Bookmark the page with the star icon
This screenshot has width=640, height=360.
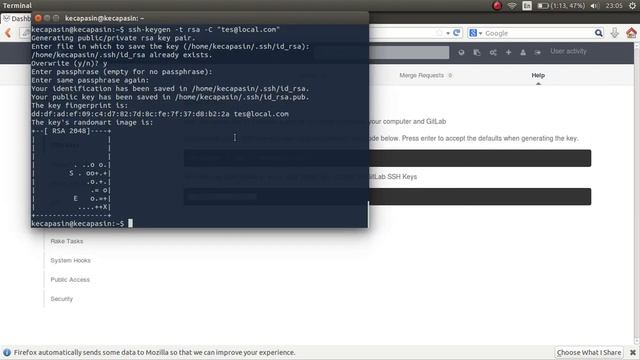439,33
